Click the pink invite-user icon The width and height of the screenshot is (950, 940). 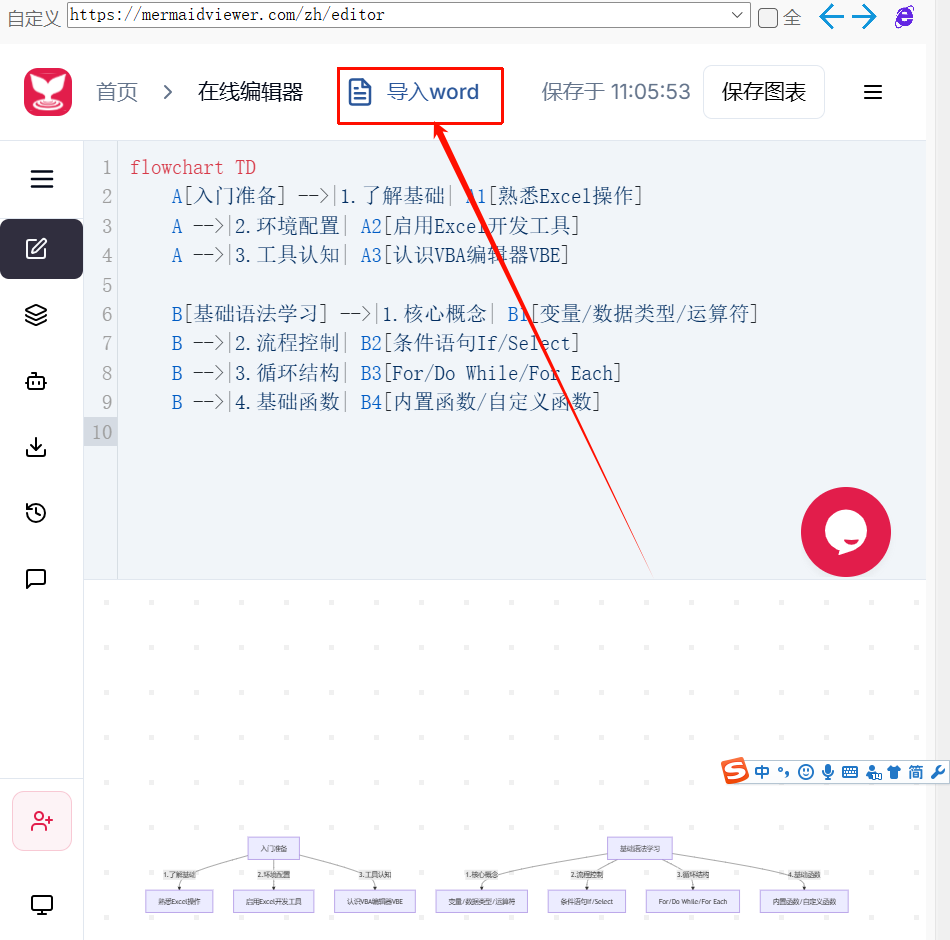click(x=41, y=821)
